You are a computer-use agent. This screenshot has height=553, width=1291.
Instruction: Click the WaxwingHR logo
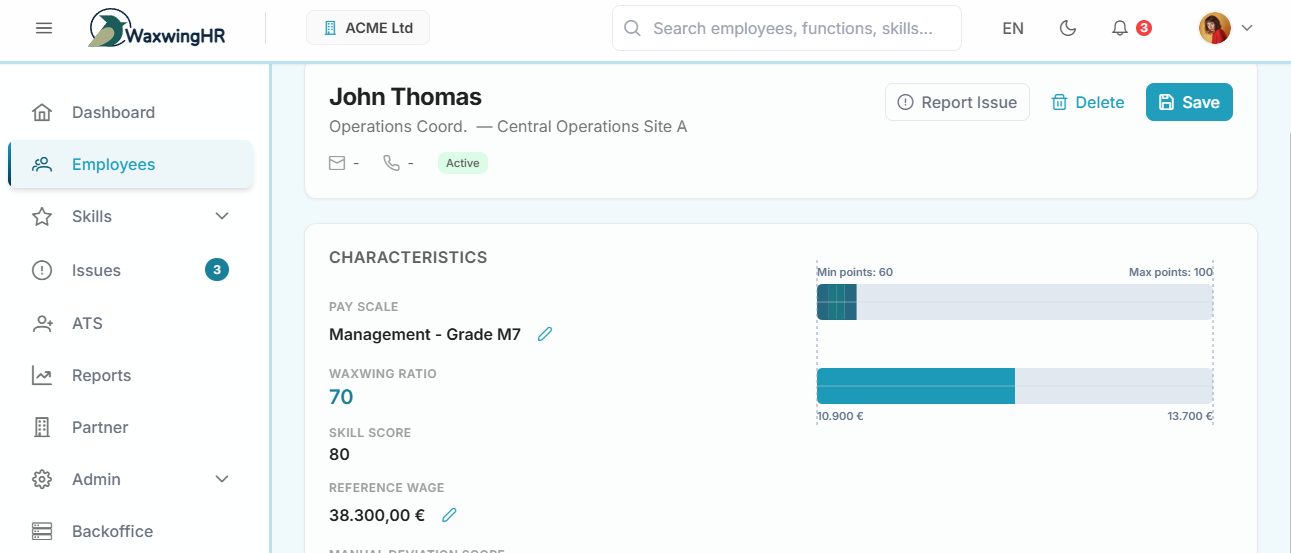point(157,29)
